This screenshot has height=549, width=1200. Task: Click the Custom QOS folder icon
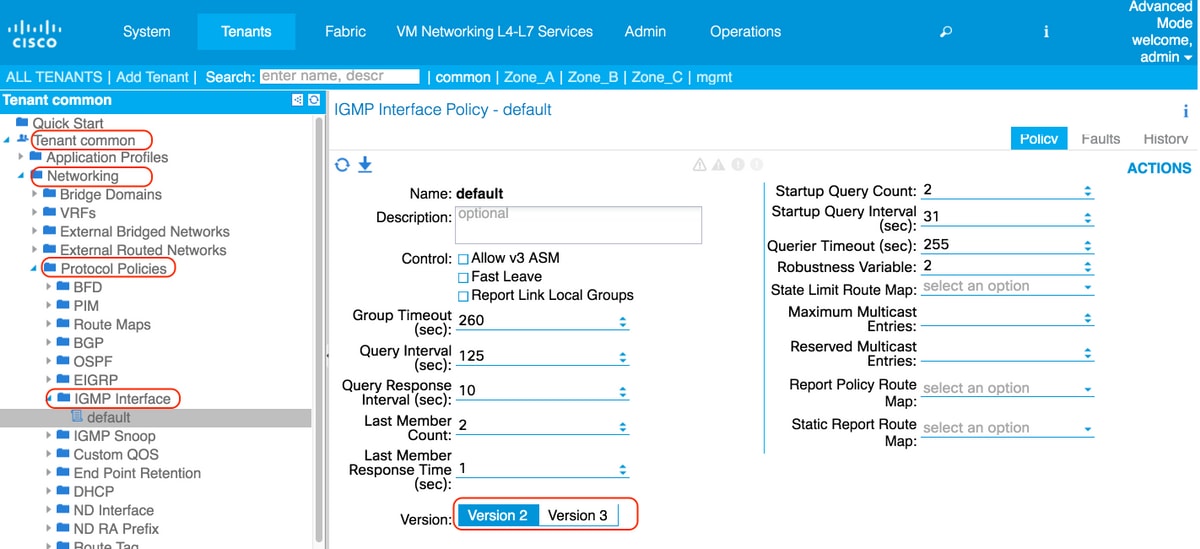[x=64, y=454]
